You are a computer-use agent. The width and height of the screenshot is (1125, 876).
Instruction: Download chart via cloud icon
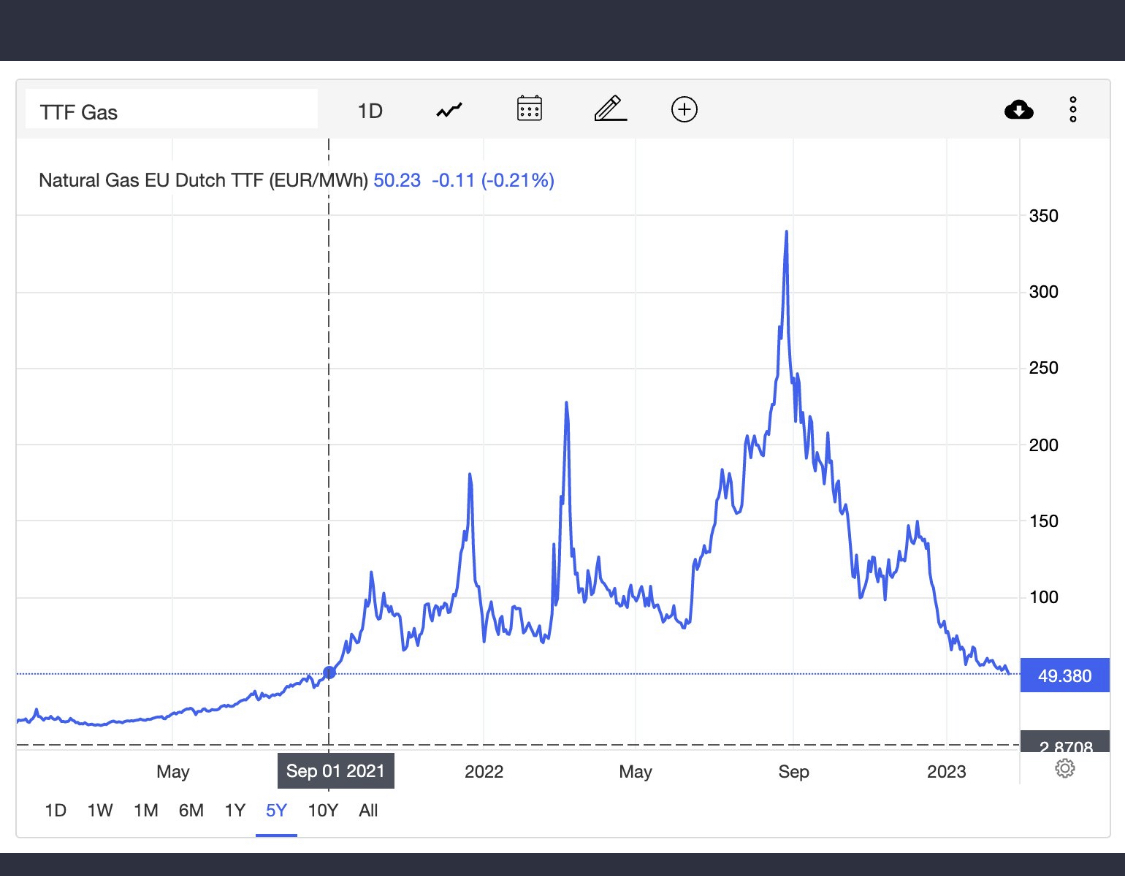1018,110
